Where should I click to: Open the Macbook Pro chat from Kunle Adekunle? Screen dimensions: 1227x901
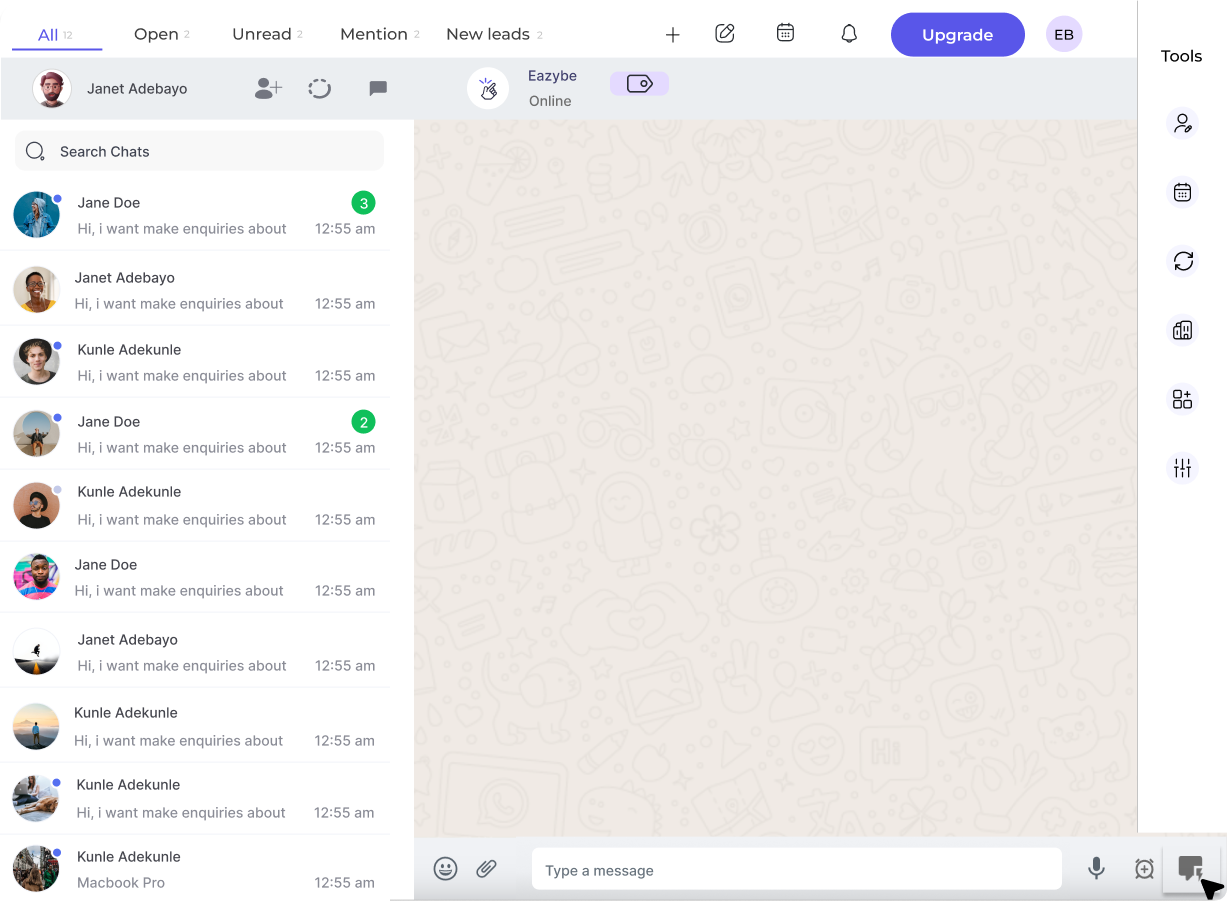(x=195, y=869)
